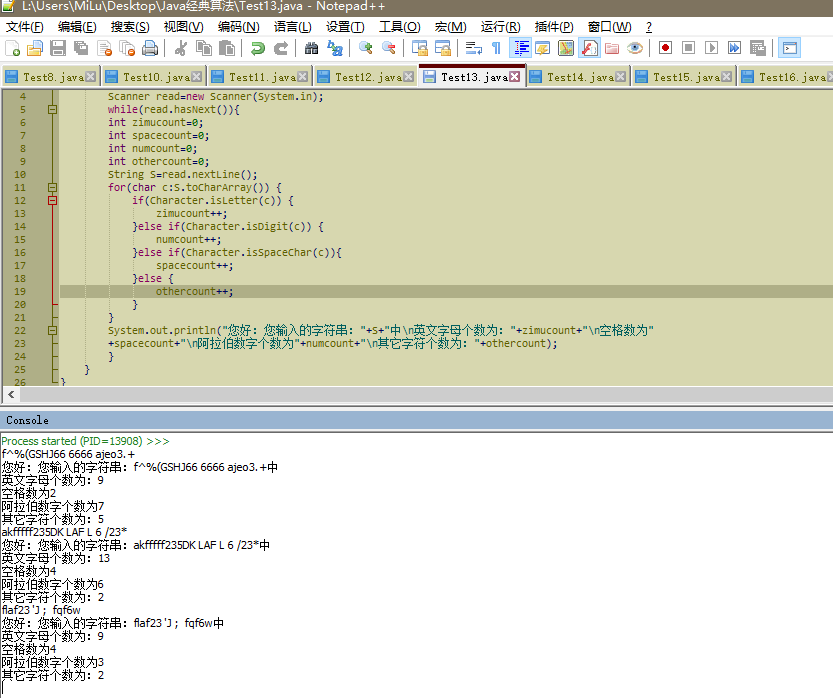Open the 视图(V) menu

click(183, 27)
